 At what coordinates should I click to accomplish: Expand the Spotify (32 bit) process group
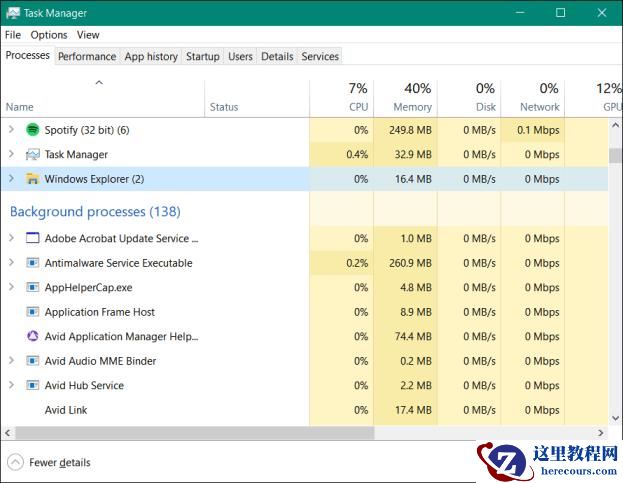tap(12, 129)
